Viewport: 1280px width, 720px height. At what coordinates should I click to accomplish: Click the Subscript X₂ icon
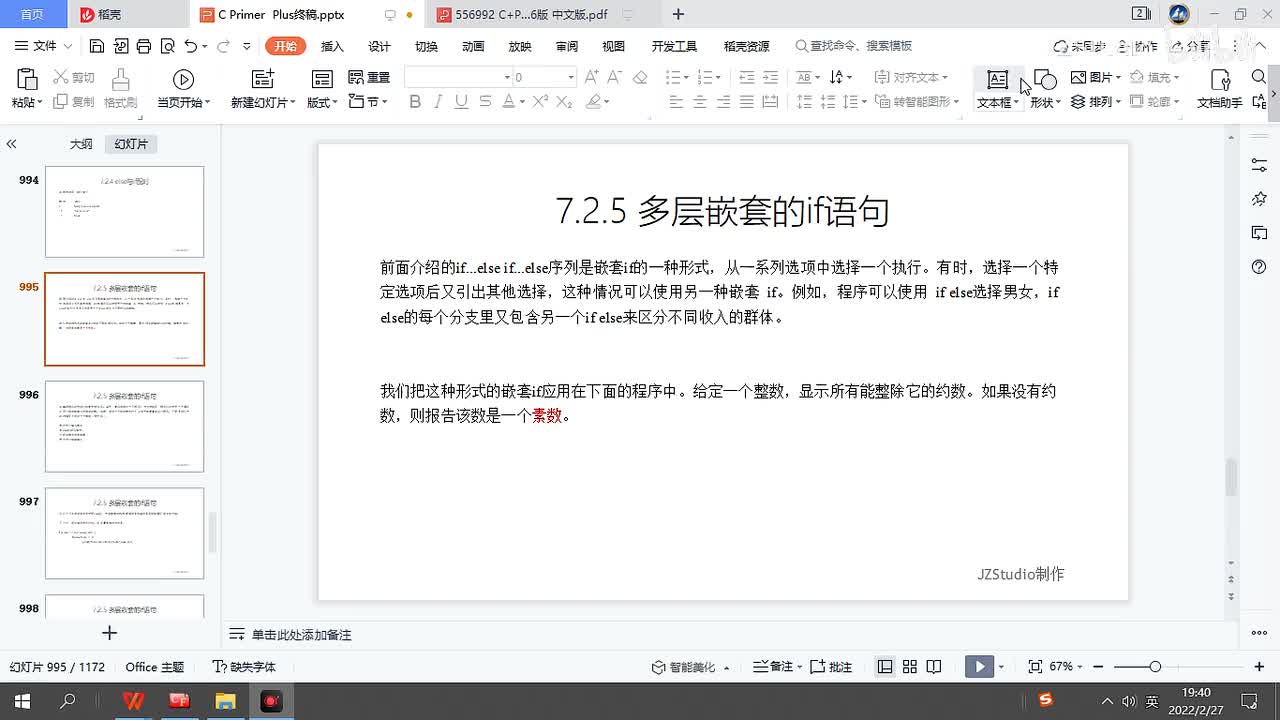tap(564, 101)
